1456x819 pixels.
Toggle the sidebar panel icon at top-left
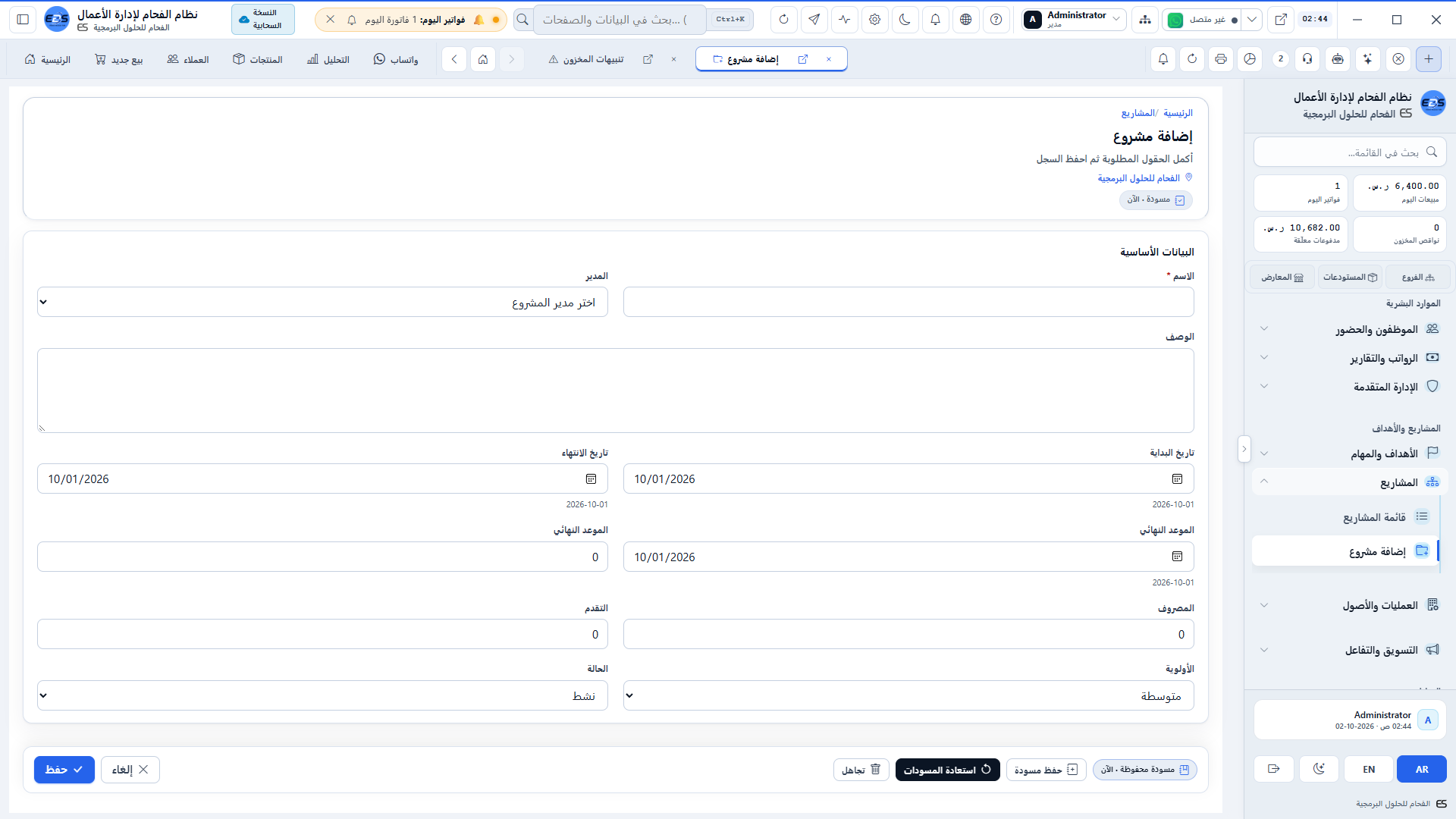(23, 20)
